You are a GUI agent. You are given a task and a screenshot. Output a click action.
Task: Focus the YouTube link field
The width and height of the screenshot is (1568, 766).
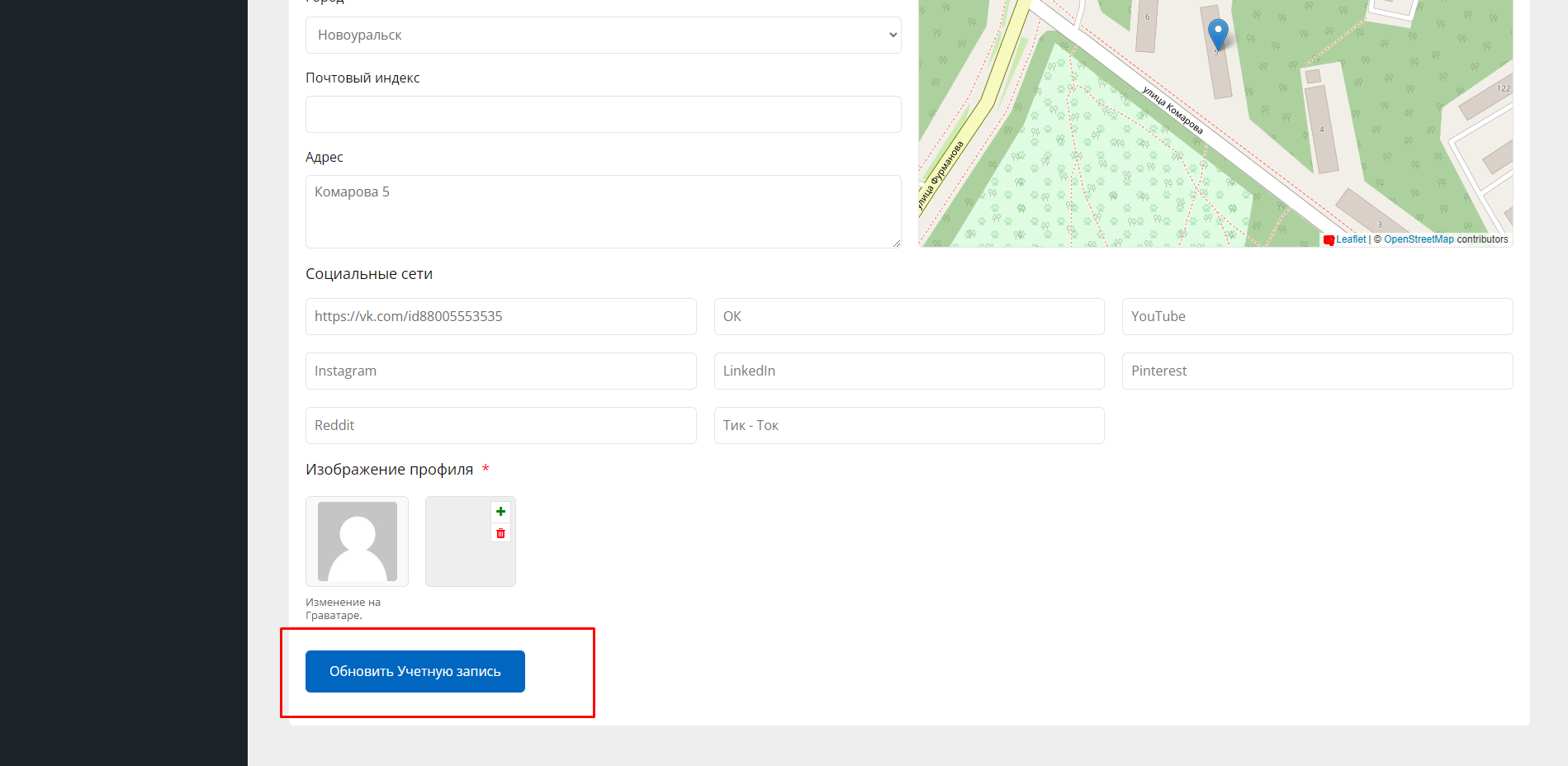pyautogui.click(x=1316, y=317)
